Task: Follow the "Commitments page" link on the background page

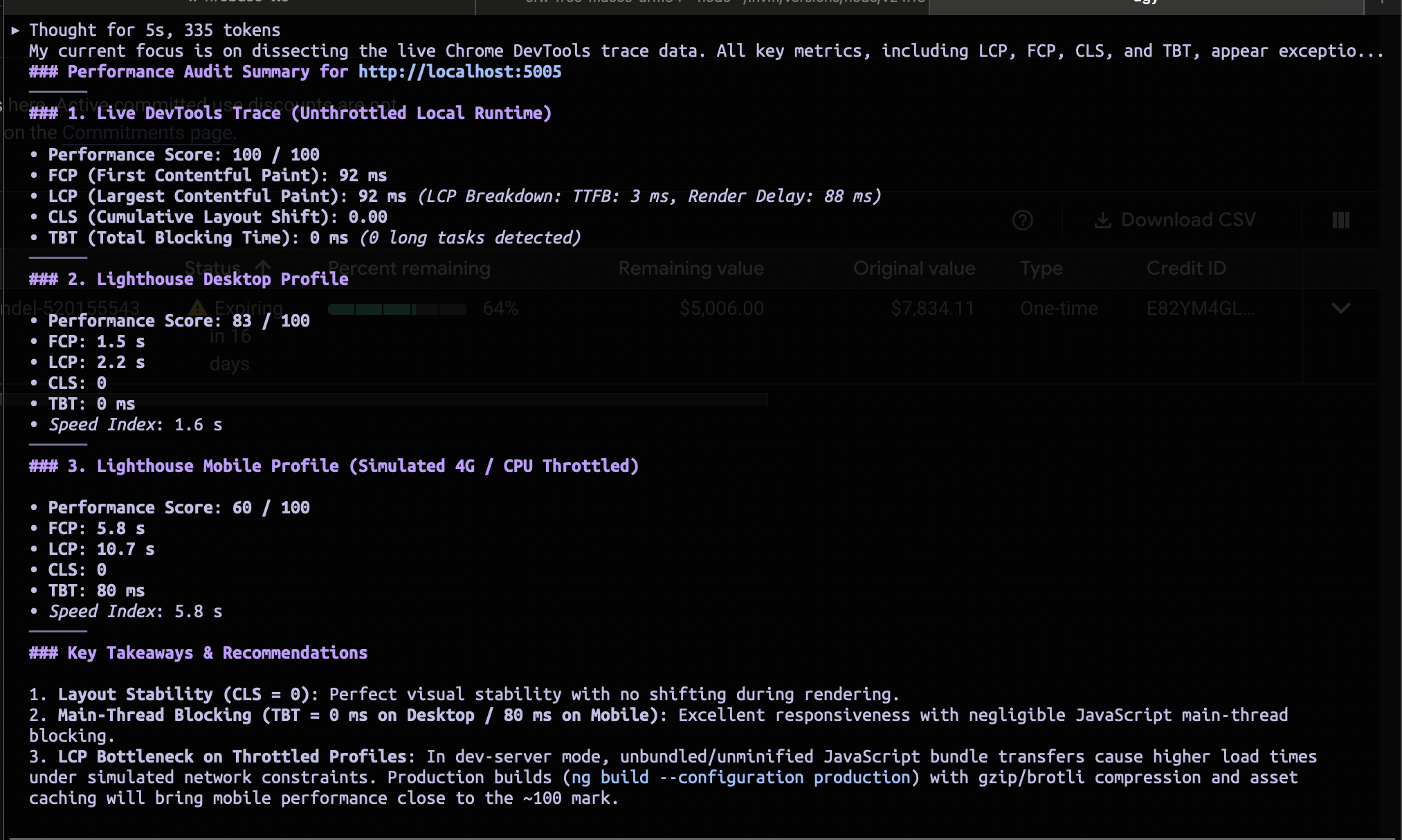Action: tap(148, 132)
